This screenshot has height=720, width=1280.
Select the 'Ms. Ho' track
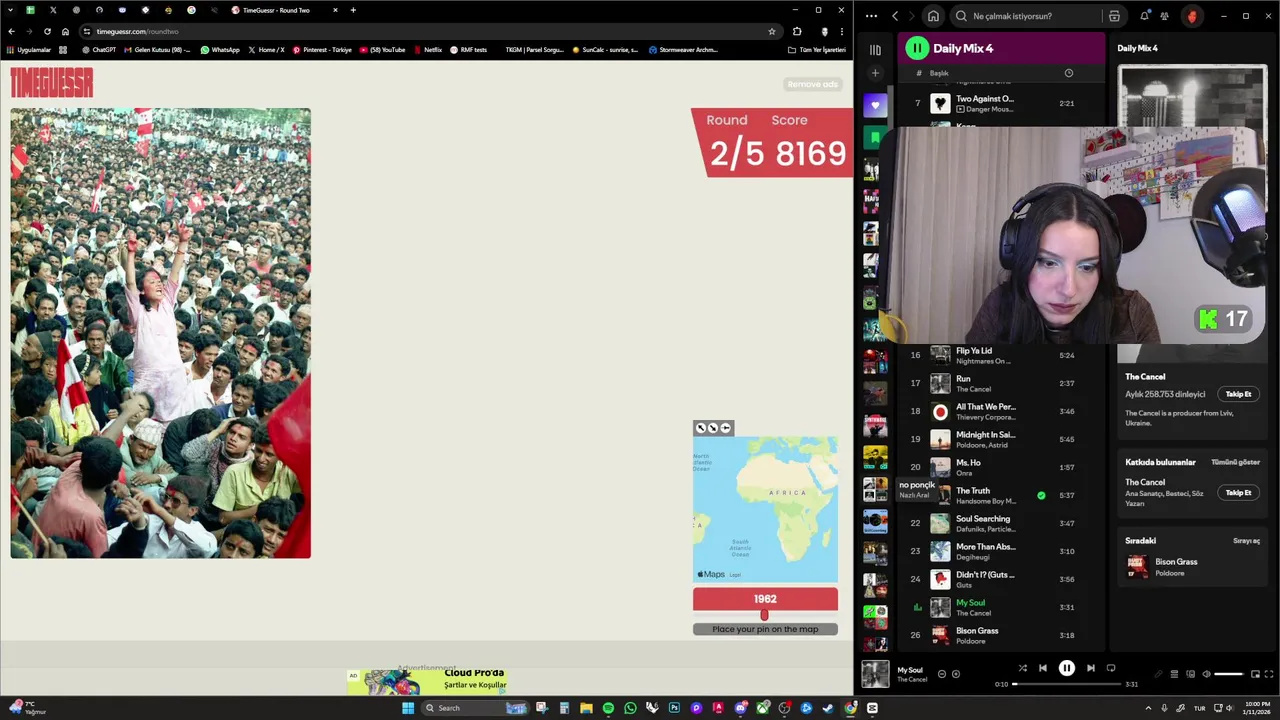coord(1000,467)
